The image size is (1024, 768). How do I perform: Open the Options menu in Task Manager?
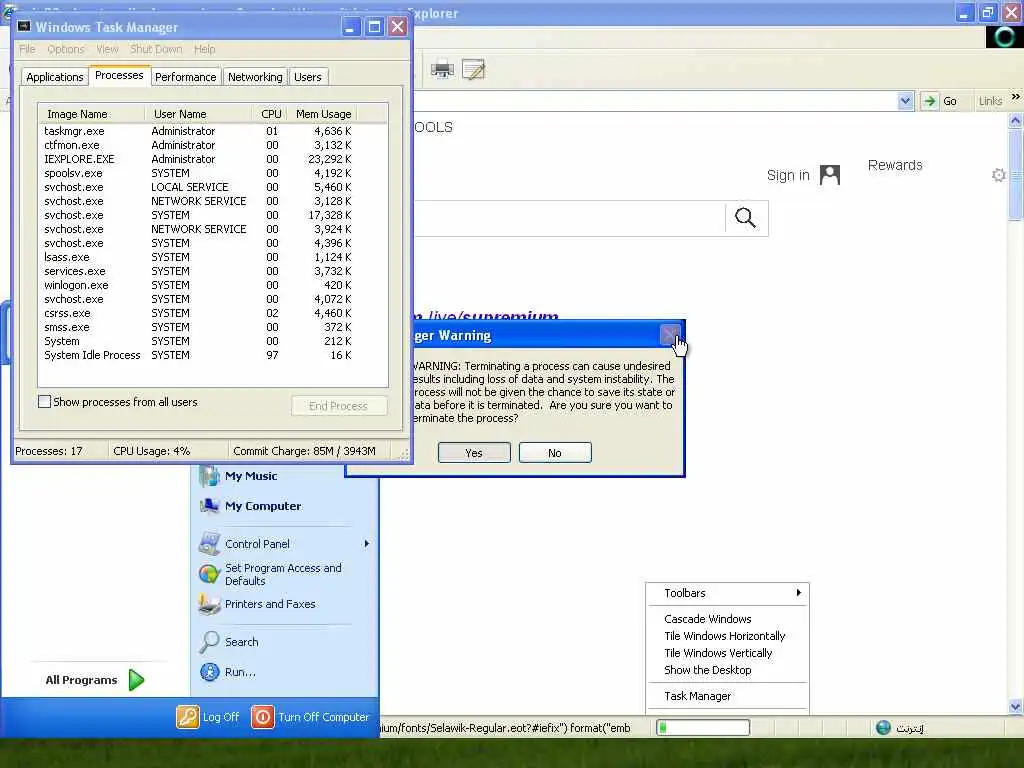coord(65,49)
